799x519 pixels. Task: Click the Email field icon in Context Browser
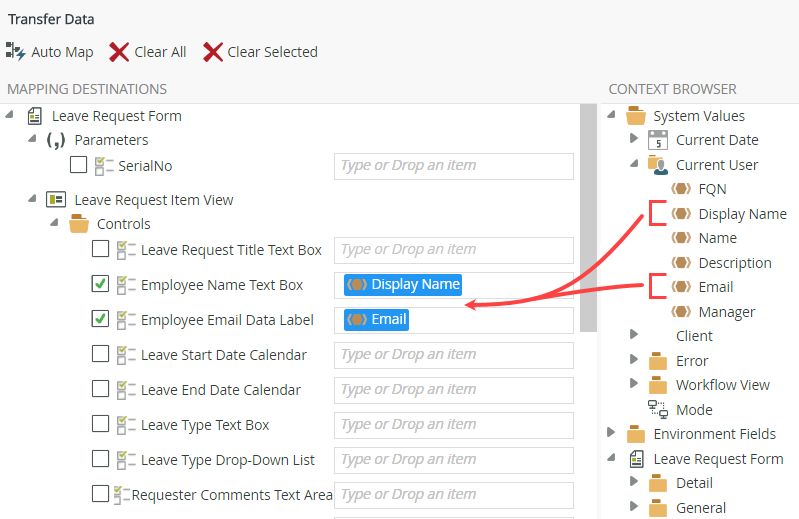coord(681,287)
